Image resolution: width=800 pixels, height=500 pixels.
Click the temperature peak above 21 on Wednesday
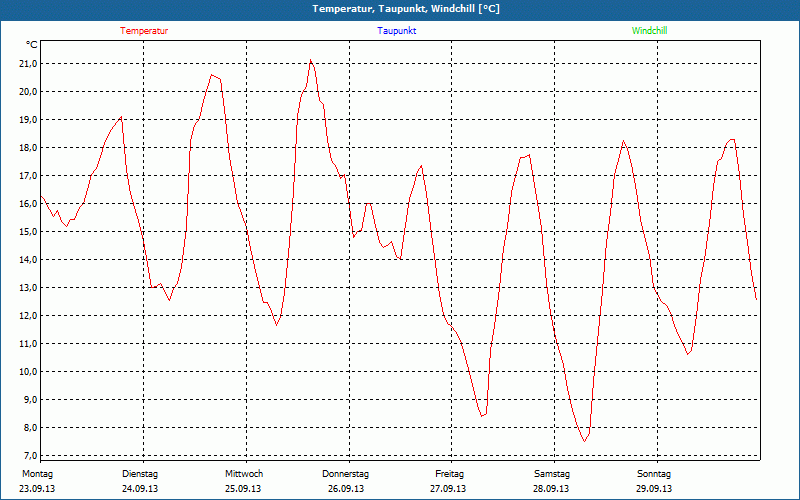(x=310, y=60)
